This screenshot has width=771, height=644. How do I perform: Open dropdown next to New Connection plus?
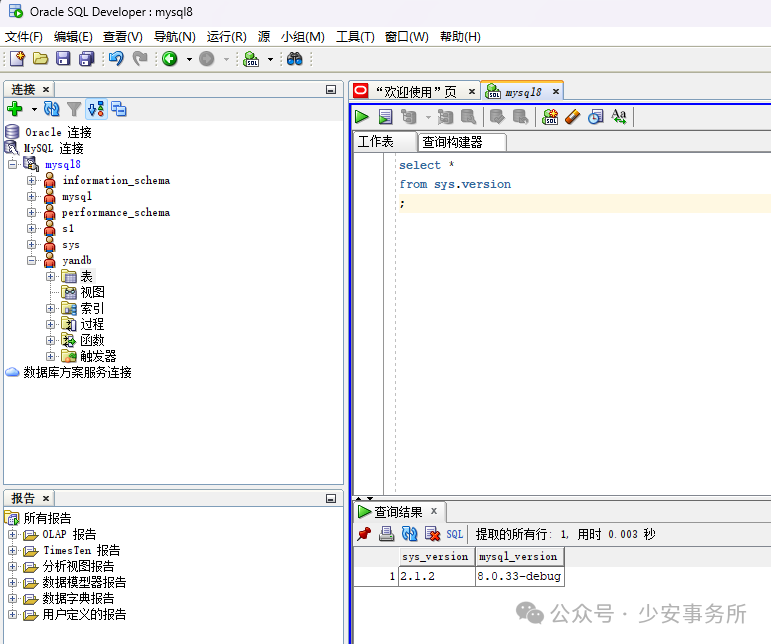[x=34, y=109]
